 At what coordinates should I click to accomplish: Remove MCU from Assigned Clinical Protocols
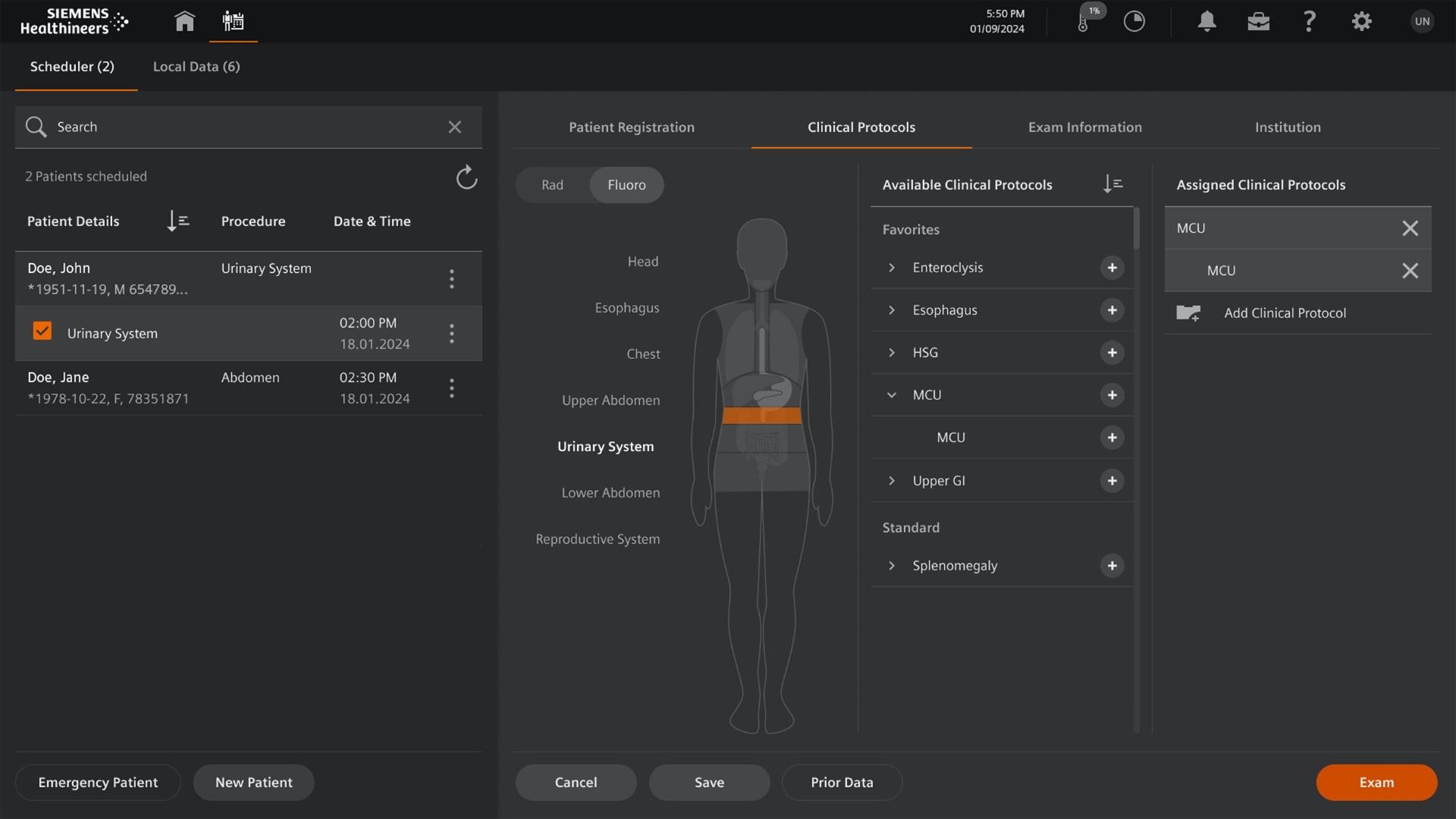coord(1410,227)
